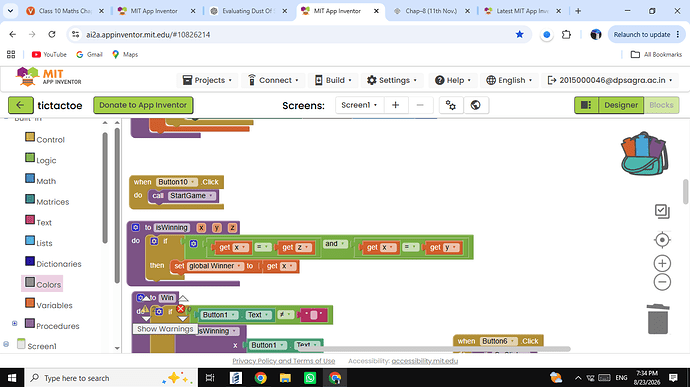Image resolution: width=690 pixels, height=387 pixels.
Task: Click the globe icon next to Screens
Action: [475, 105]
